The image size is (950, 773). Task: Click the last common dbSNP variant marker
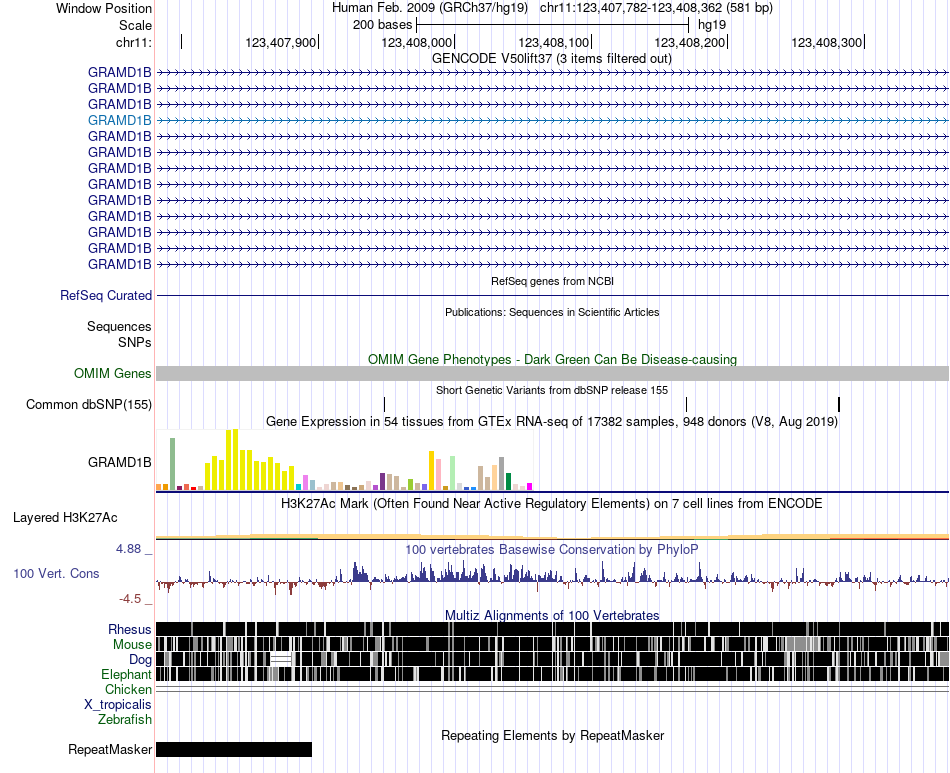[x=839, y=405]
